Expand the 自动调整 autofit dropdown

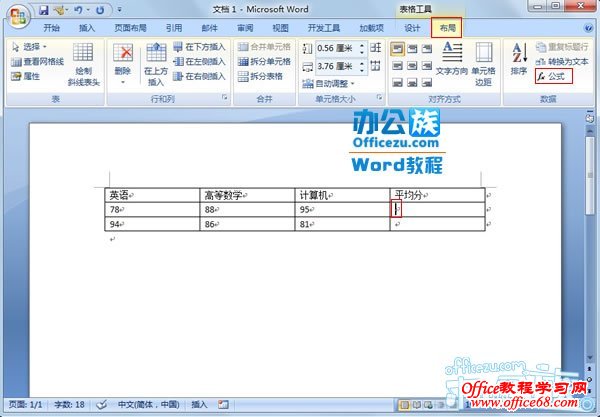pos(352,83)
